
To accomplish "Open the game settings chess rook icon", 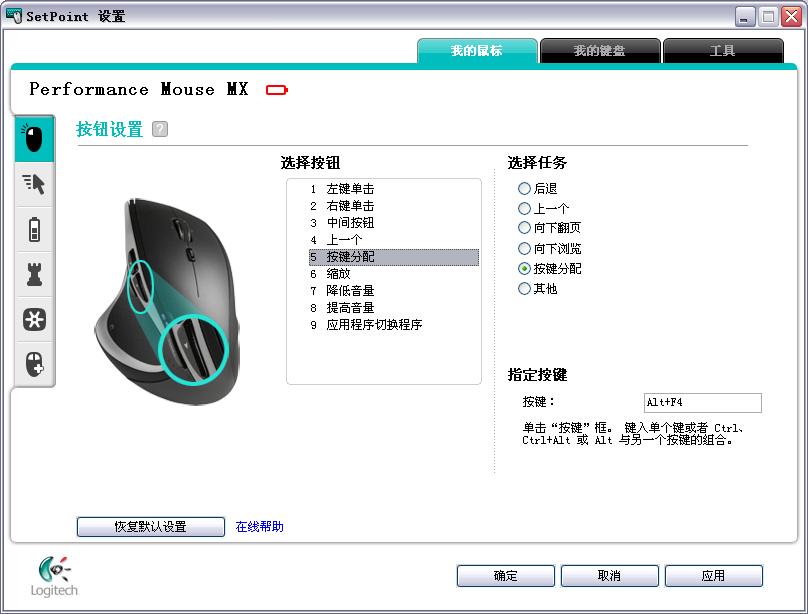I will (34, 274).
